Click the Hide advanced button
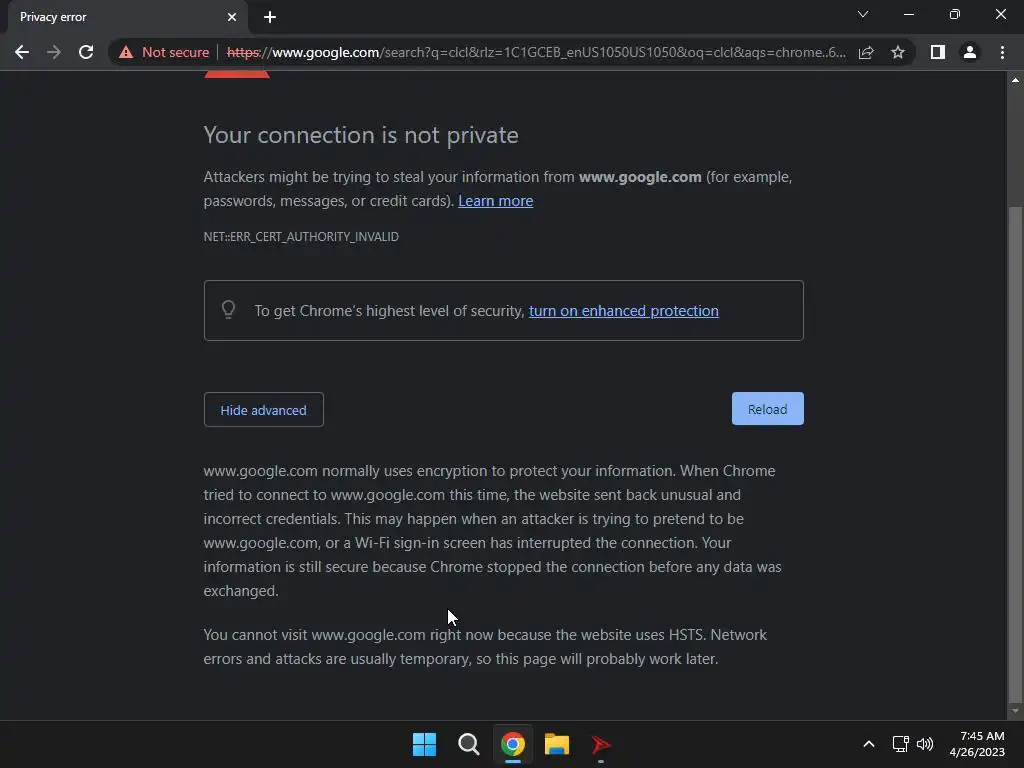 tap(264, 409)
